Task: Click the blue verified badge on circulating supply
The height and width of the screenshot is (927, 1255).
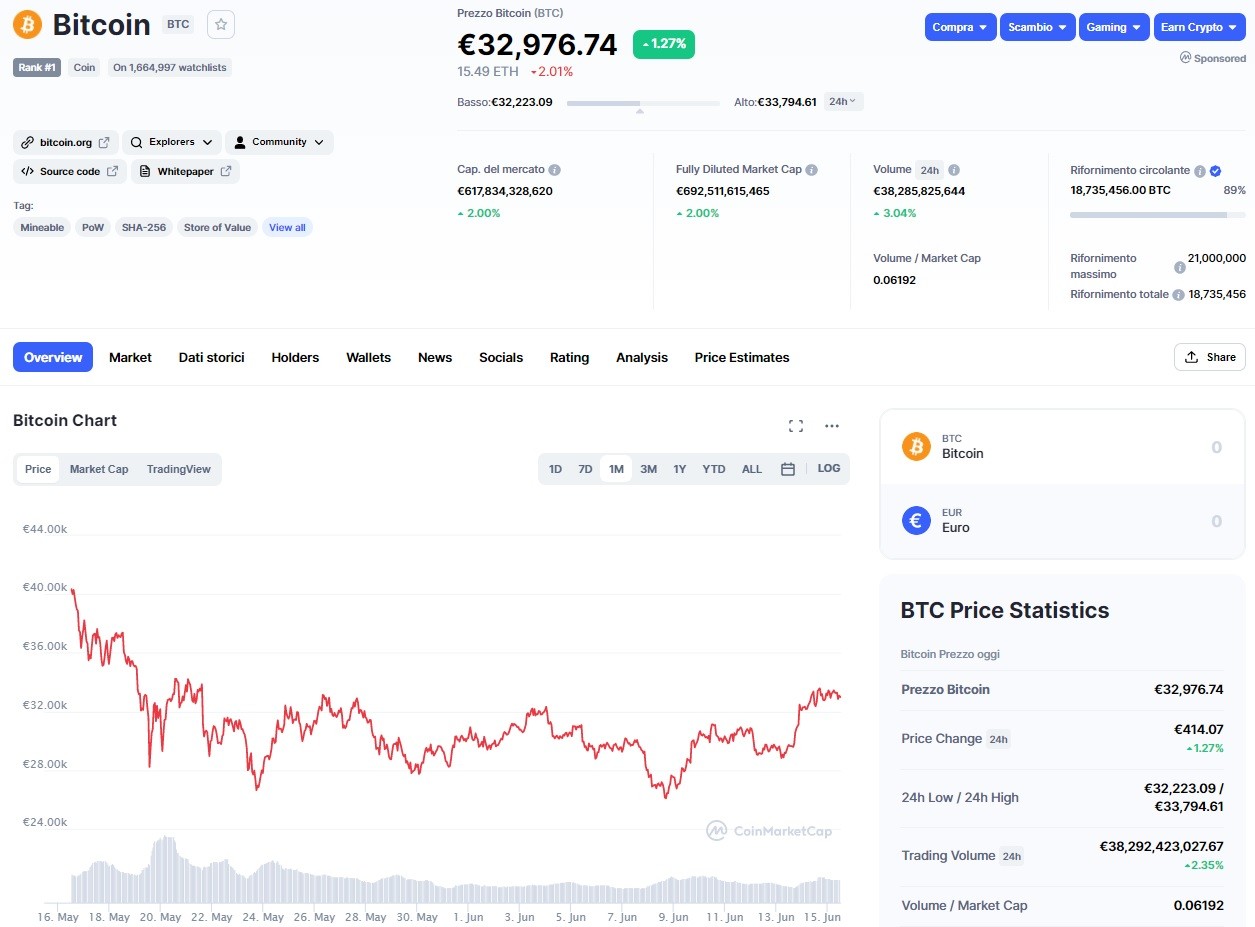Action: [1215, 171]
